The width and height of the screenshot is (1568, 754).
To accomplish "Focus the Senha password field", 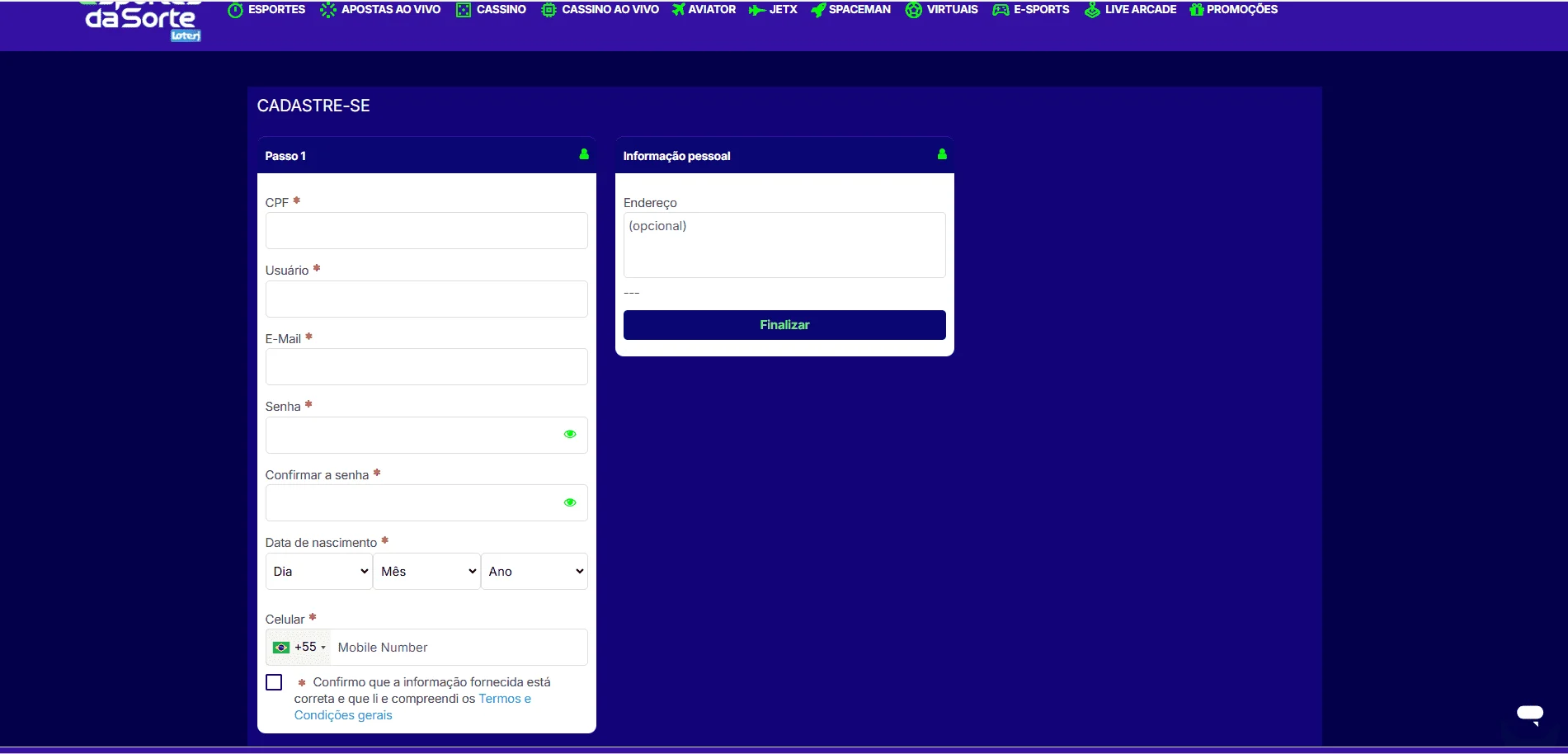I will click(426, 435).
